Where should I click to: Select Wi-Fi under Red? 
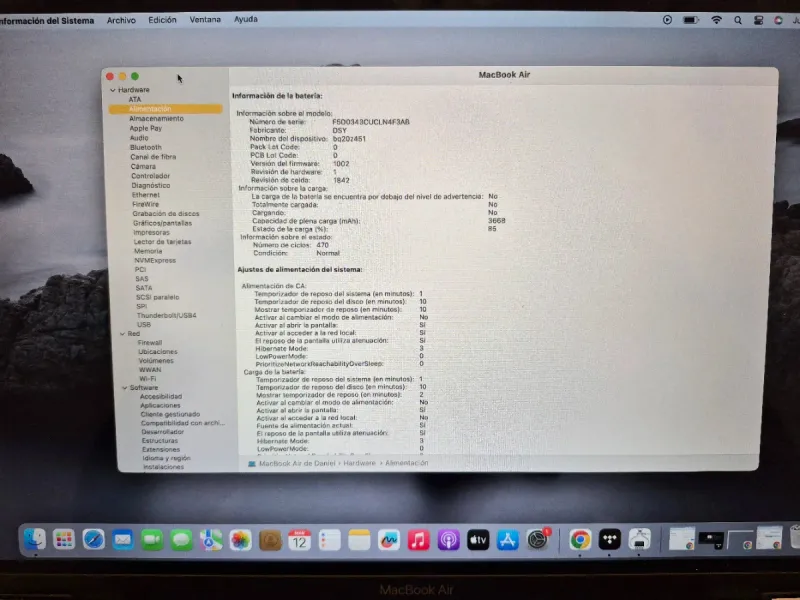pyautogui.click(x=147, y=379)
